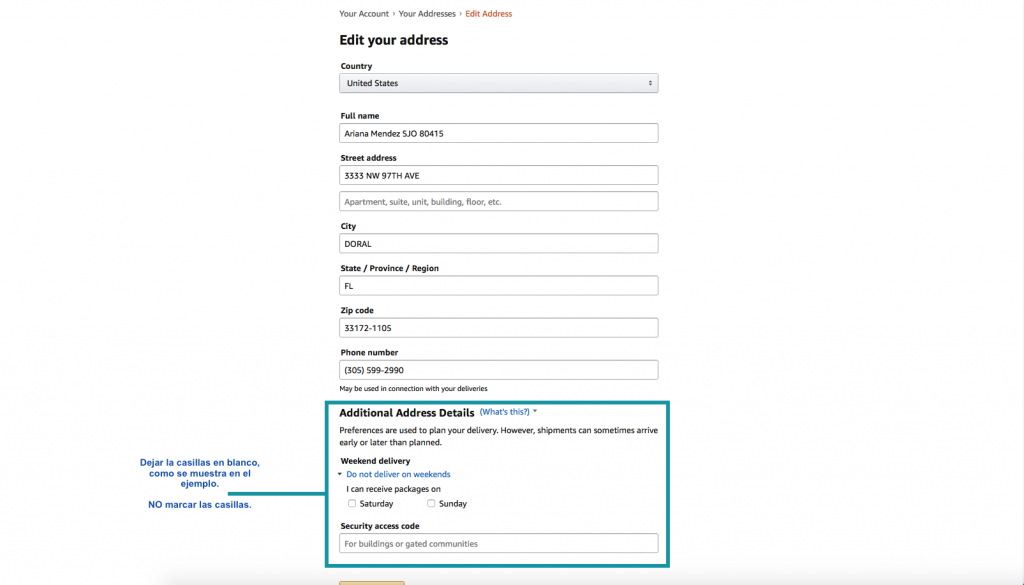Click the Full name input field
Screen dimensions: 1024x585
[498, 133]
